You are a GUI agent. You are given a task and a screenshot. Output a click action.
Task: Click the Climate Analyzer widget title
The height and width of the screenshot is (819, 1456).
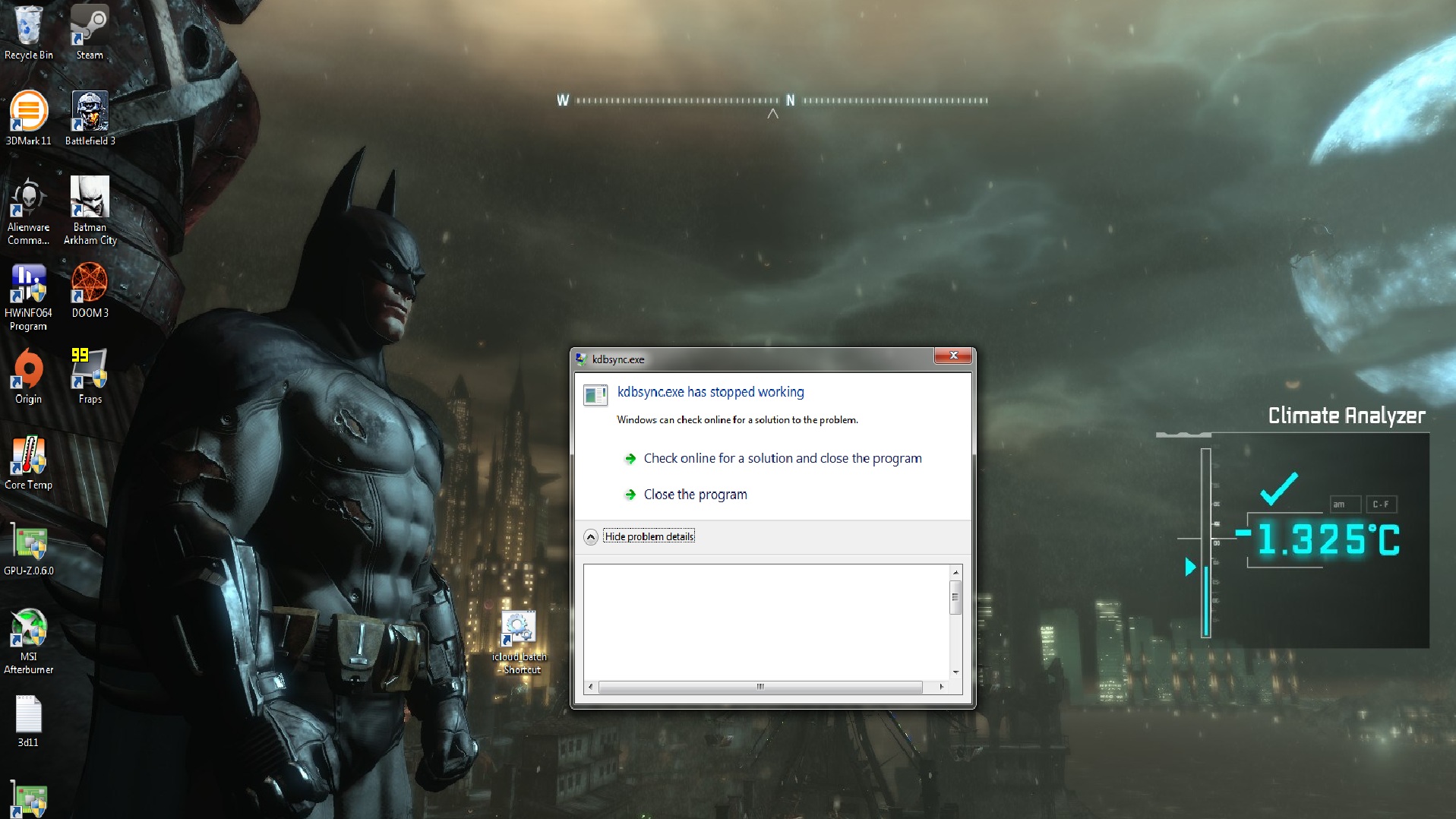[x=1347, y=416]
